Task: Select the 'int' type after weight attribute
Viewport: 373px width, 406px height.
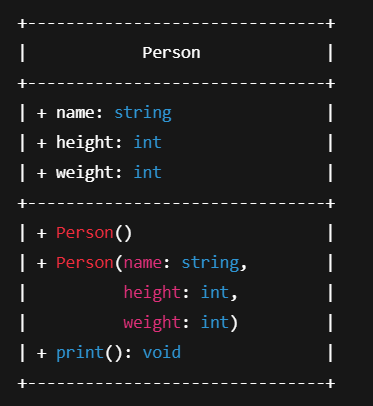Action: pos(148,173)
